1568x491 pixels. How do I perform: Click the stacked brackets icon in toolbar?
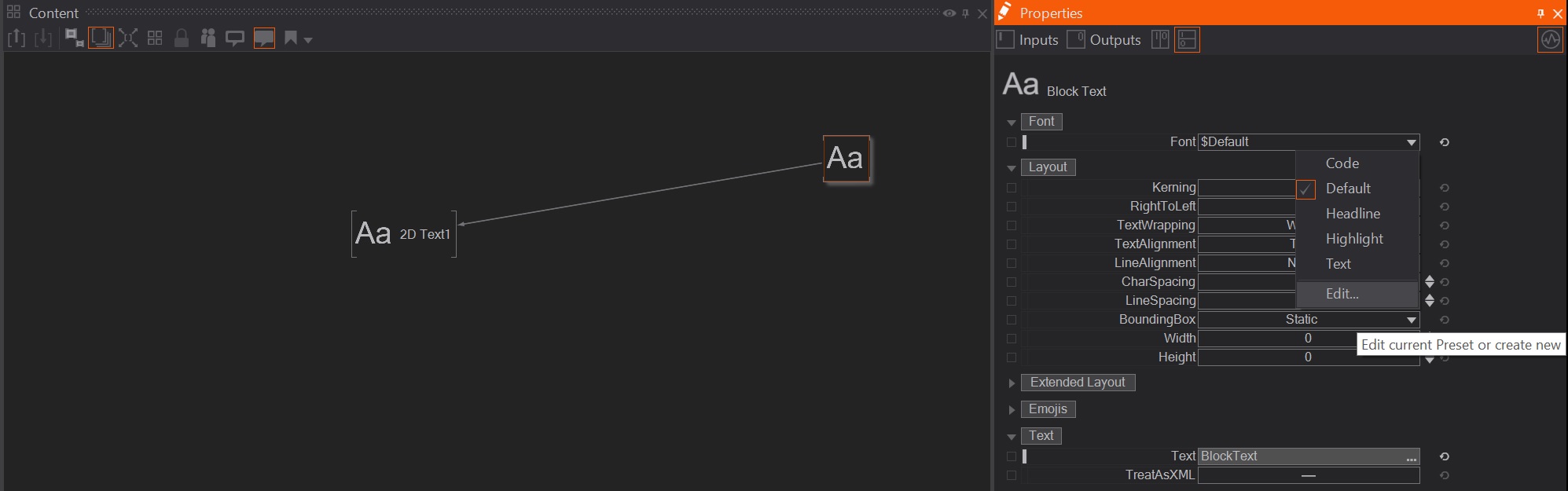tap(101, 38)
